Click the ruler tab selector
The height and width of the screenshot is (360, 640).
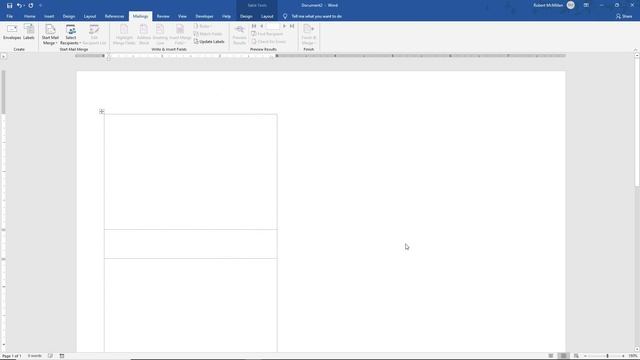coord(4,56)
